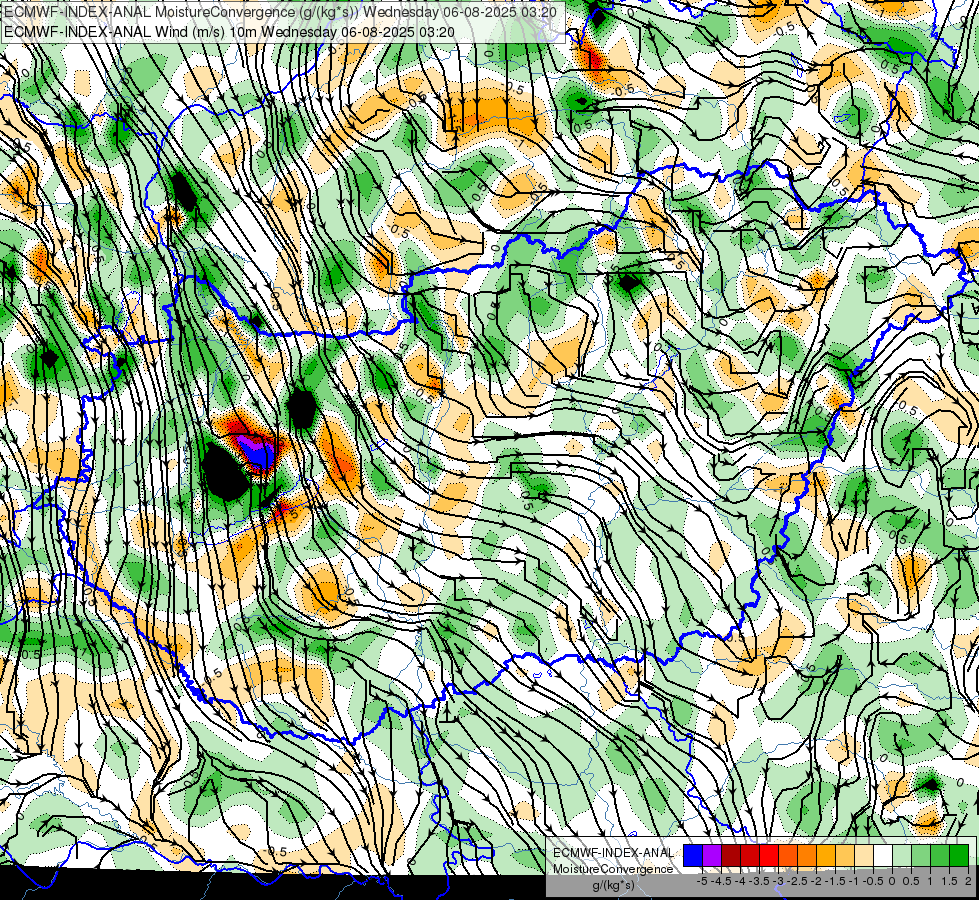The image size is (979, 900).
Task: Click the -4 tick label in the legend
Action: tap(740, 881)
